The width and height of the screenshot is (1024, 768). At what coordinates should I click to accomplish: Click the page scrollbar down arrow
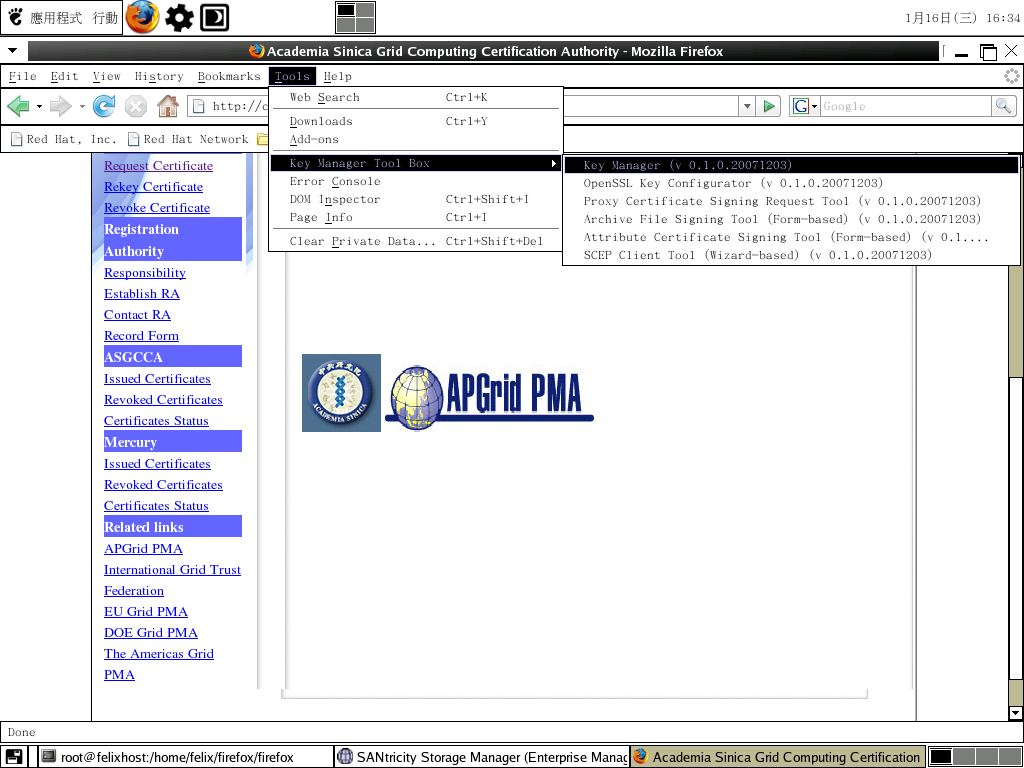(x=1016, y=713)
